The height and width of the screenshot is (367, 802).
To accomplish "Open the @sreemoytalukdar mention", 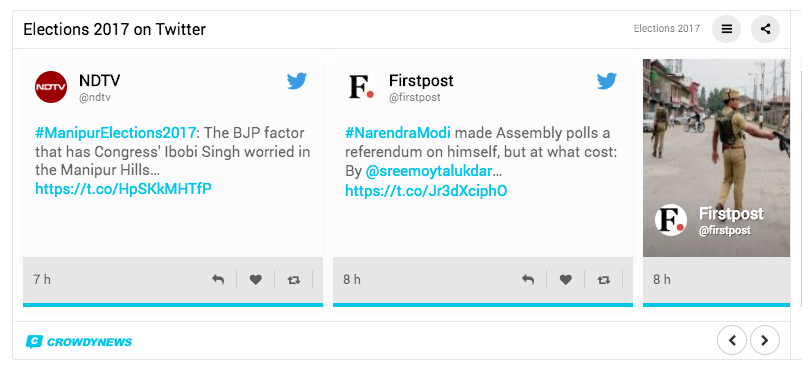I will [x=429, y=171].
